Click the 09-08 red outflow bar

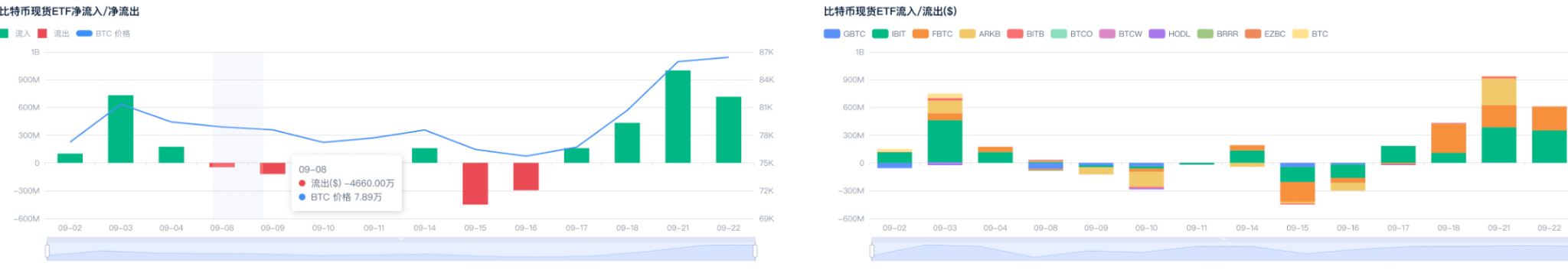click(x=222, y=165)
